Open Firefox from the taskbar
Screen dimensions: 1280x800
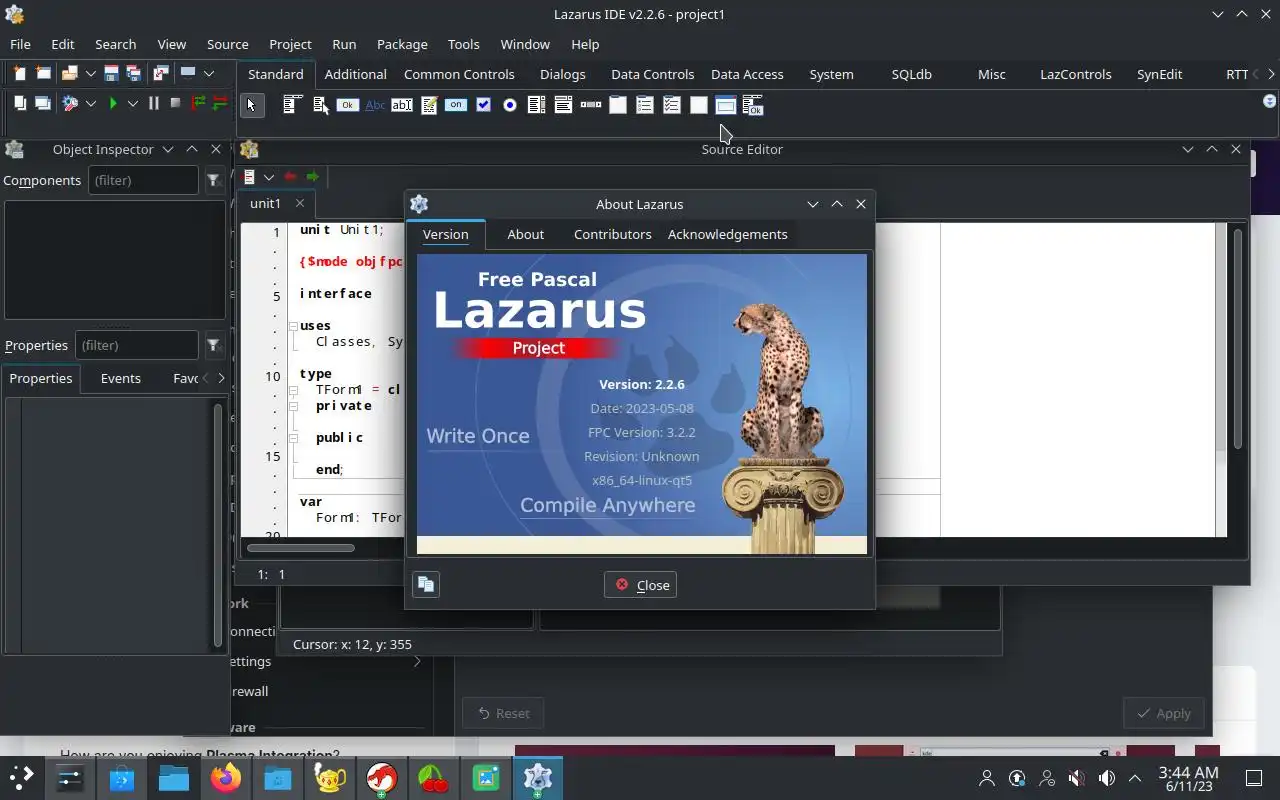coord(226,778)
